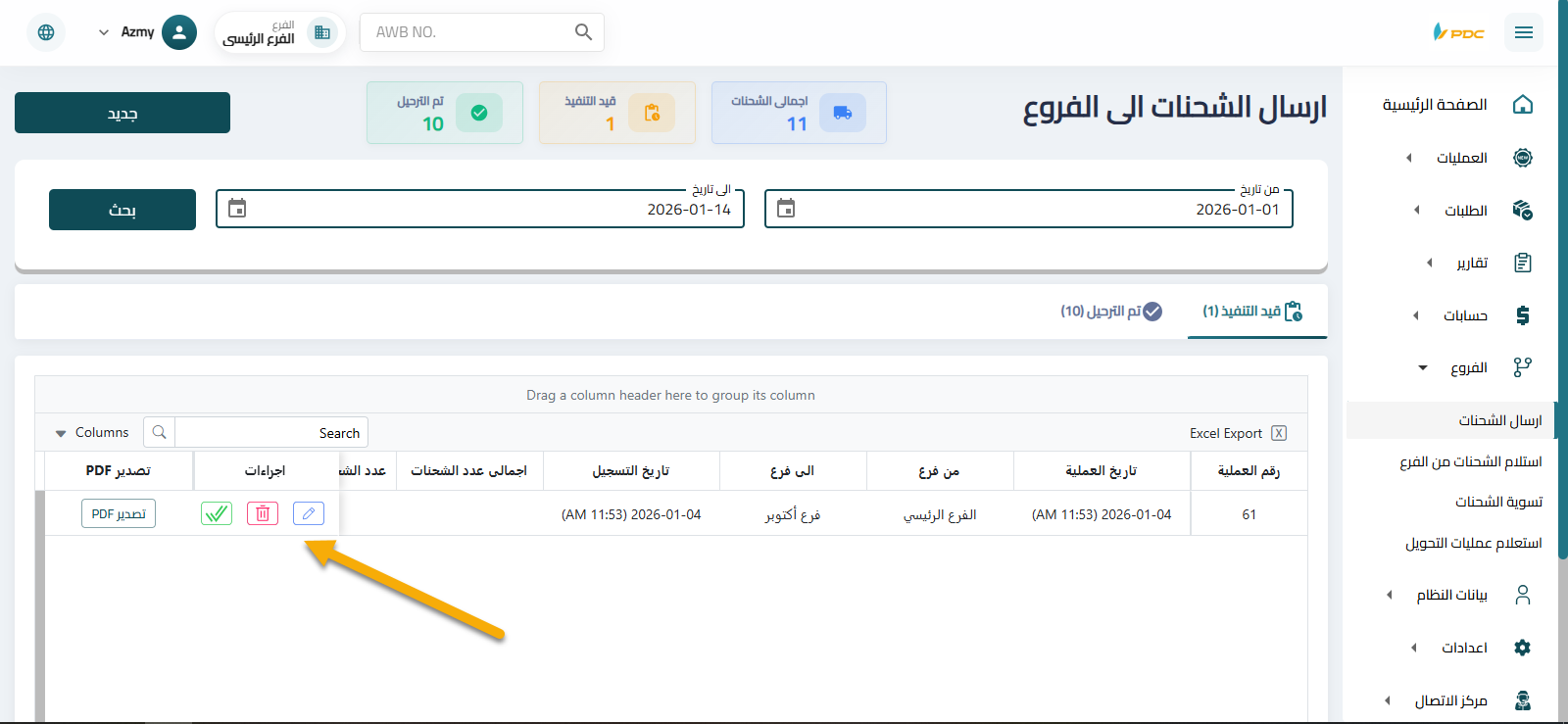Image resolution: width=1568 pixels, height=724 pixels.
Task: Switch to the تم الترحيل (10) tab
Action: (1111, 311)
